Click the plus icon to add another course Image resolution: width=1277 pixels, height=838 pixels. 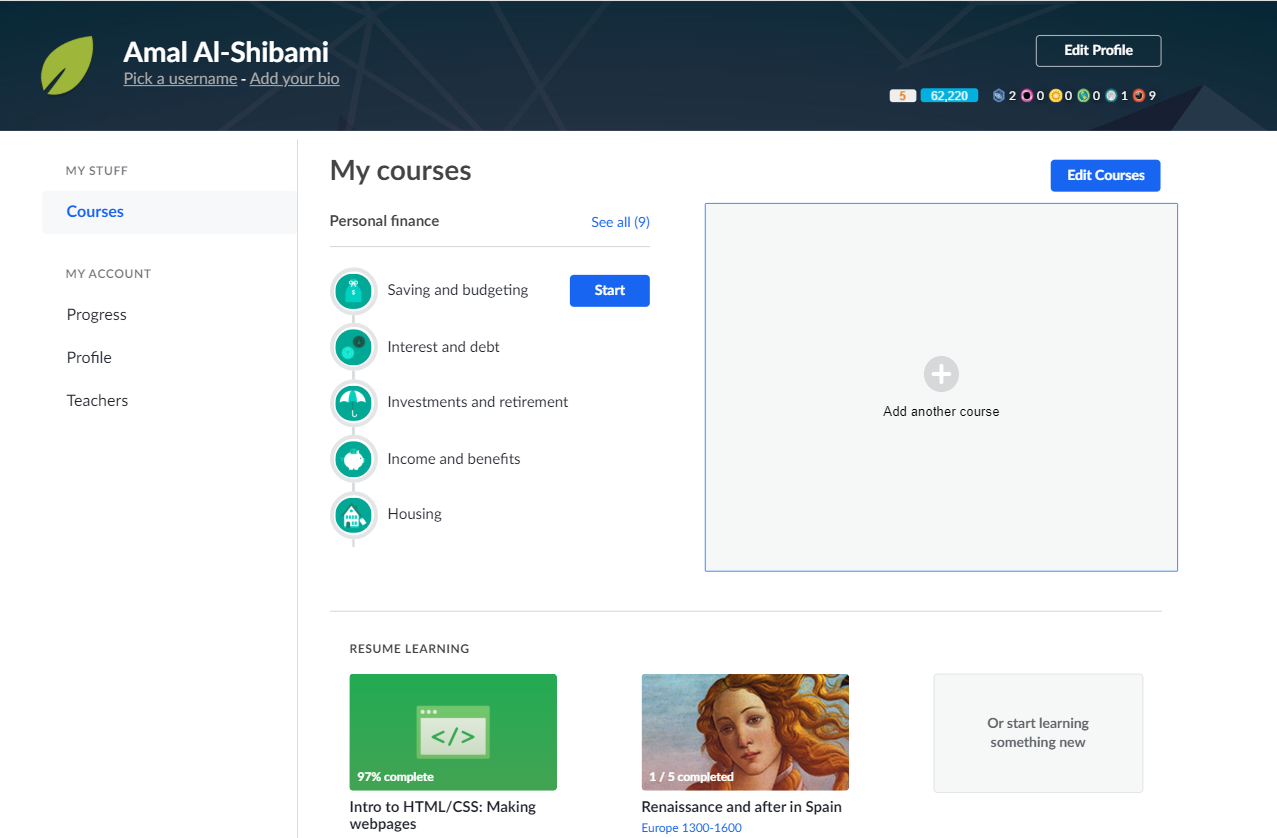tap(941, 374)
